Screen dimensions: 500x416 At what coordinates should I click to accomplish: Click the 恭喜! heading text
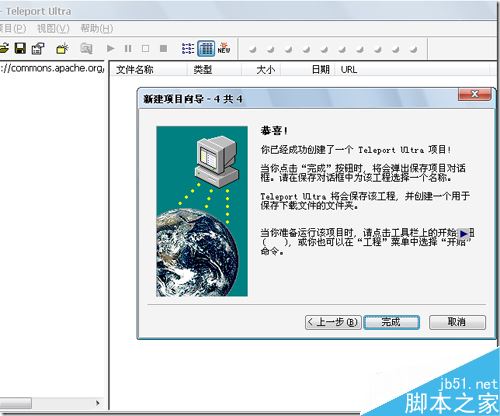tap(274, 131)
